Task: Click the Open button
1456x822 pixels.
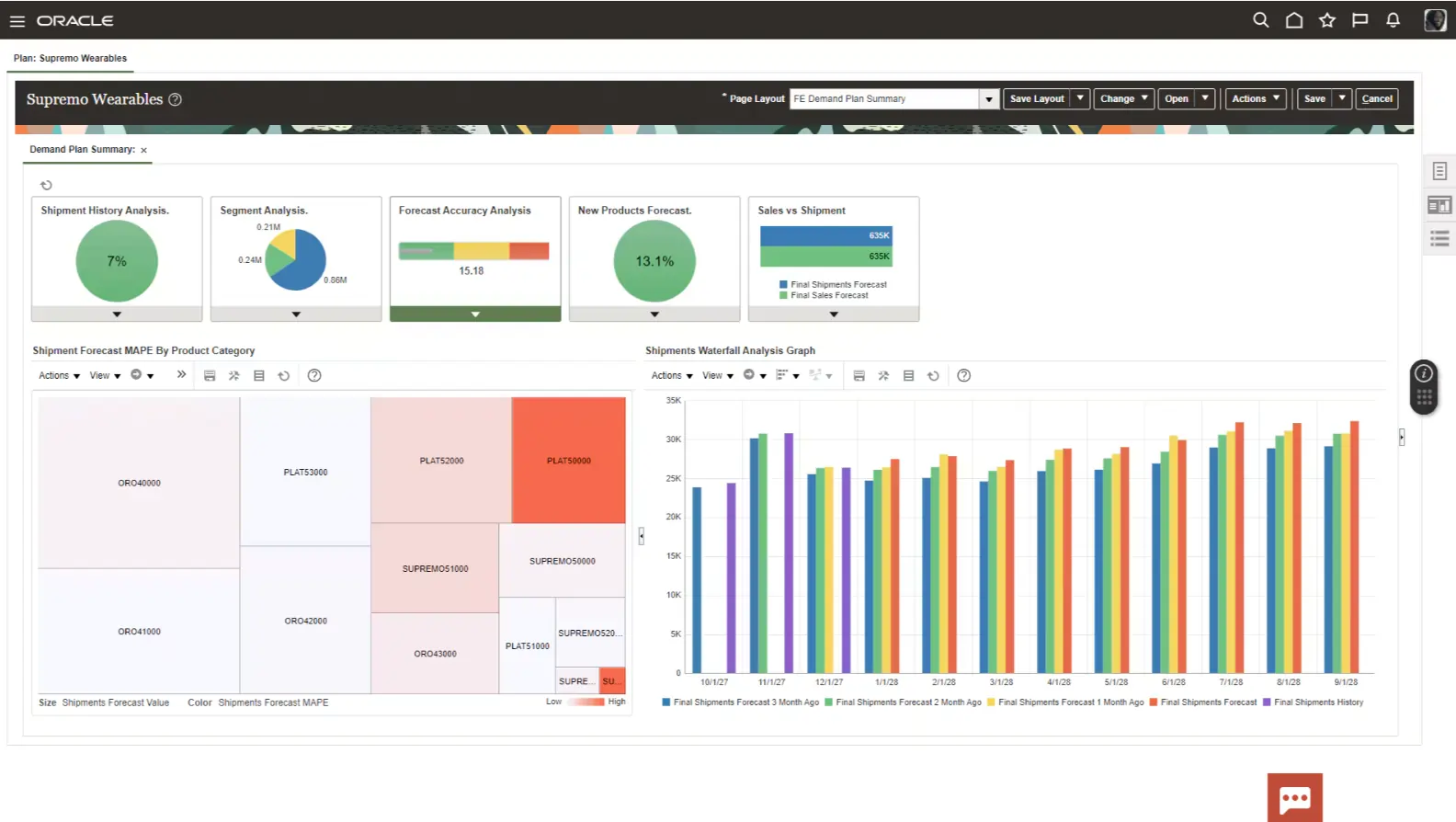Action: 1177,98
